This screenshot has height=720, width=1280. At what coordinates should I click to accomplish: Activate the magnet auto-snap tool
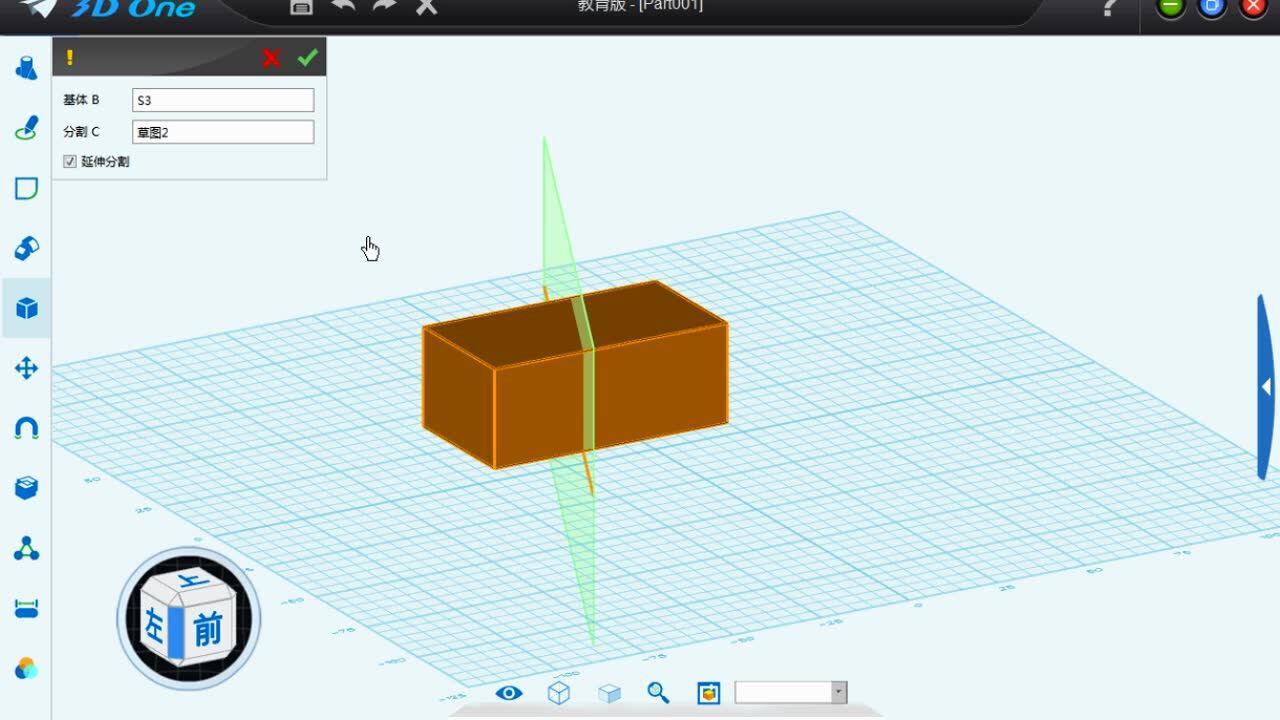[x=27, y=428]
